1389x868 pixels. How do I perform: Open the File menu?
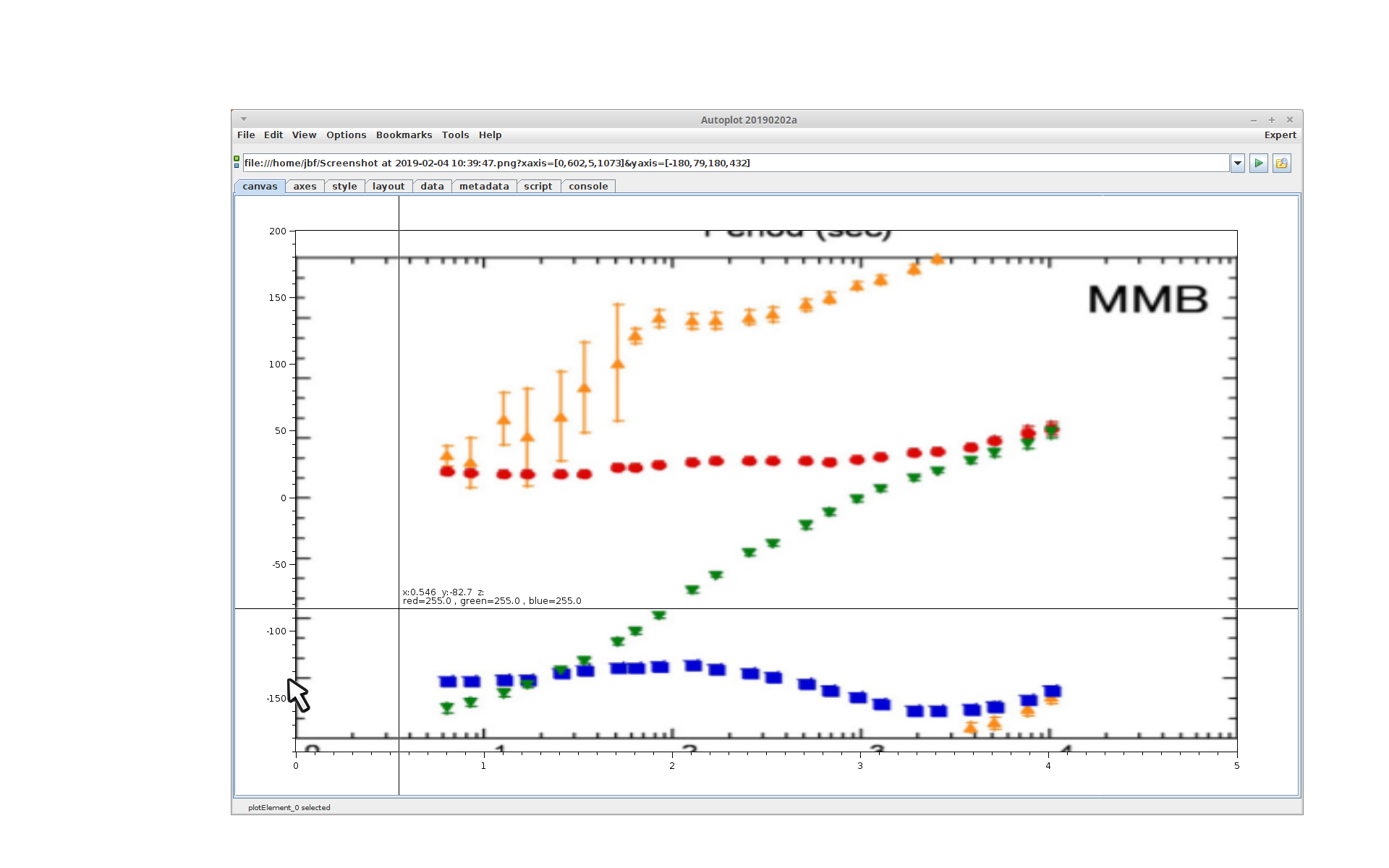click(x=246, y=135)
